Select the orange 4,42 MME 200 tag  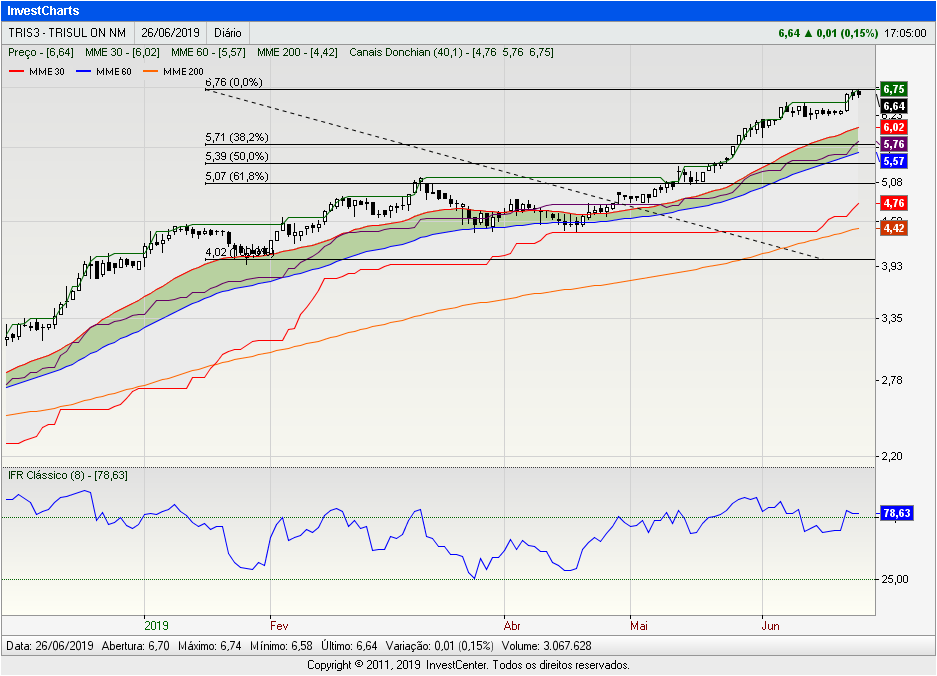click(x=894, y=229)
